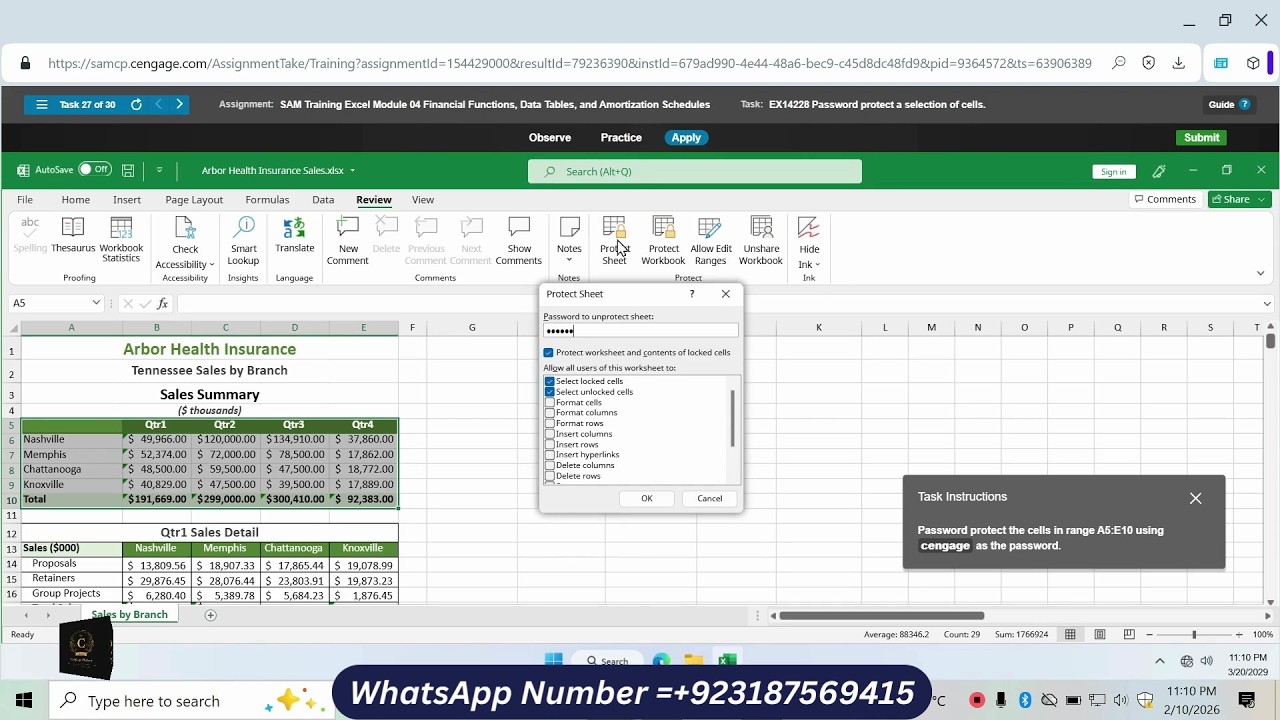Click Show Comments in ribbon
This screenshot has width=1280, height=720.
pos(519,241)
